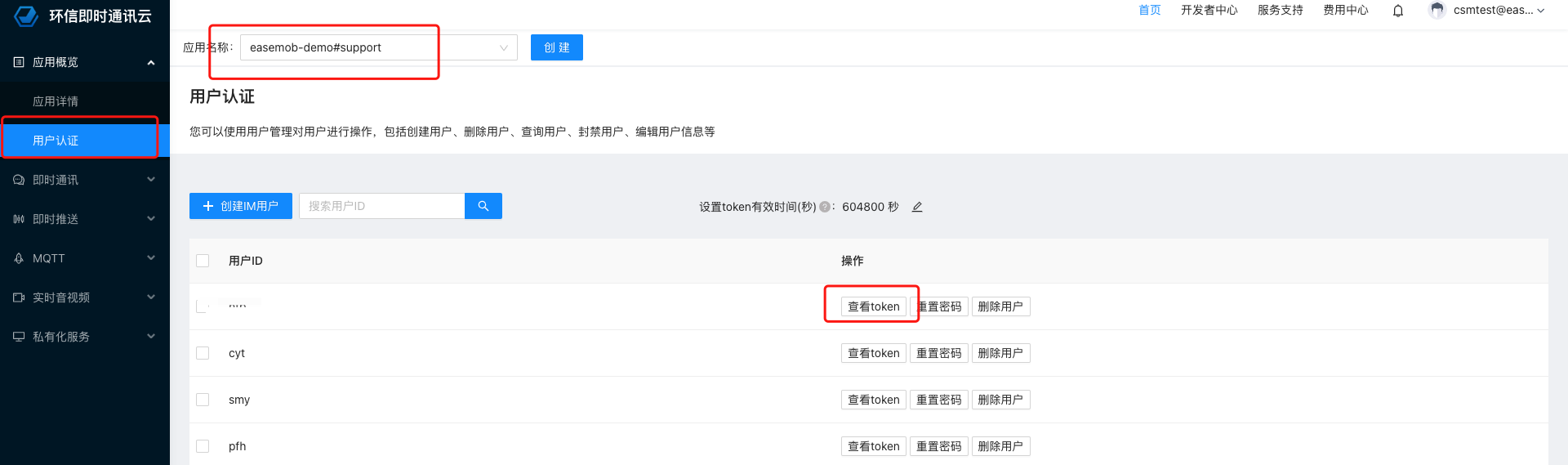This screenshot has height=465, width=1568.
Task: Delete user pfh
Action: click(x=1000, y=446)
